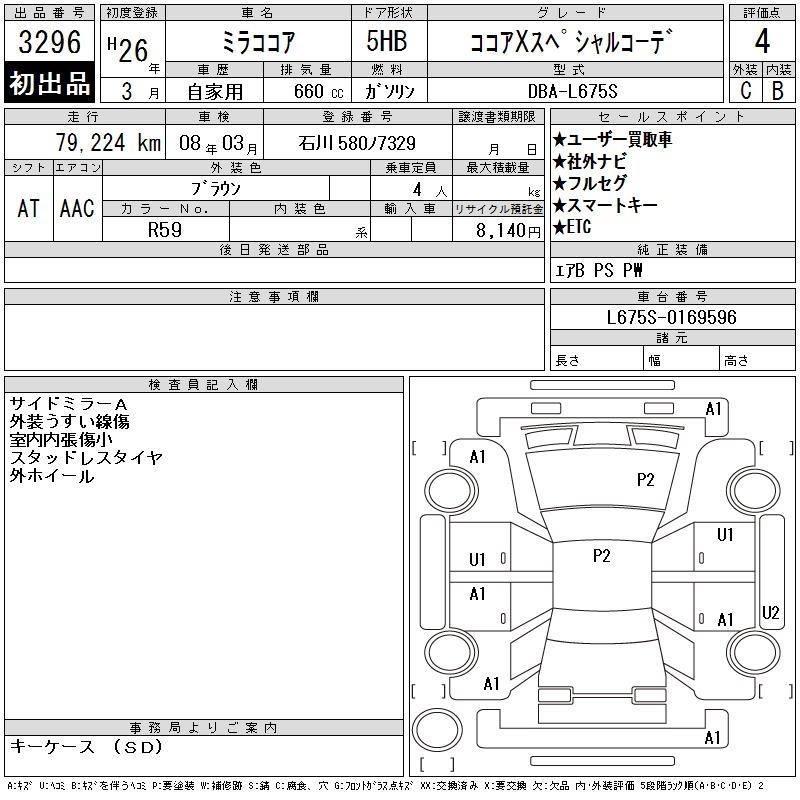Click the spare tire circle in diagram
Viewport: 800px width, 800px height.
[437, 730]
